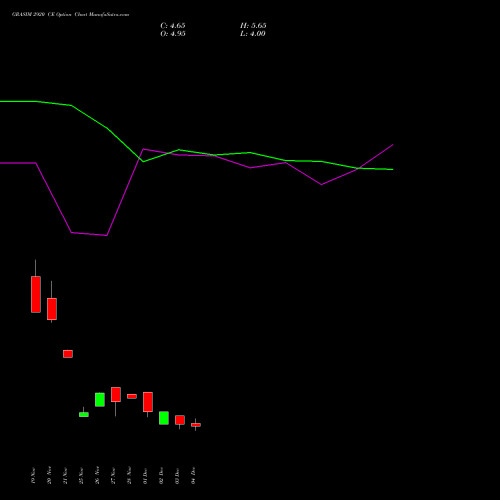Select the red candlestick for 01 Dec
Image resolution: width=500 pixels, height=500 pixels.
pos(148,402)
